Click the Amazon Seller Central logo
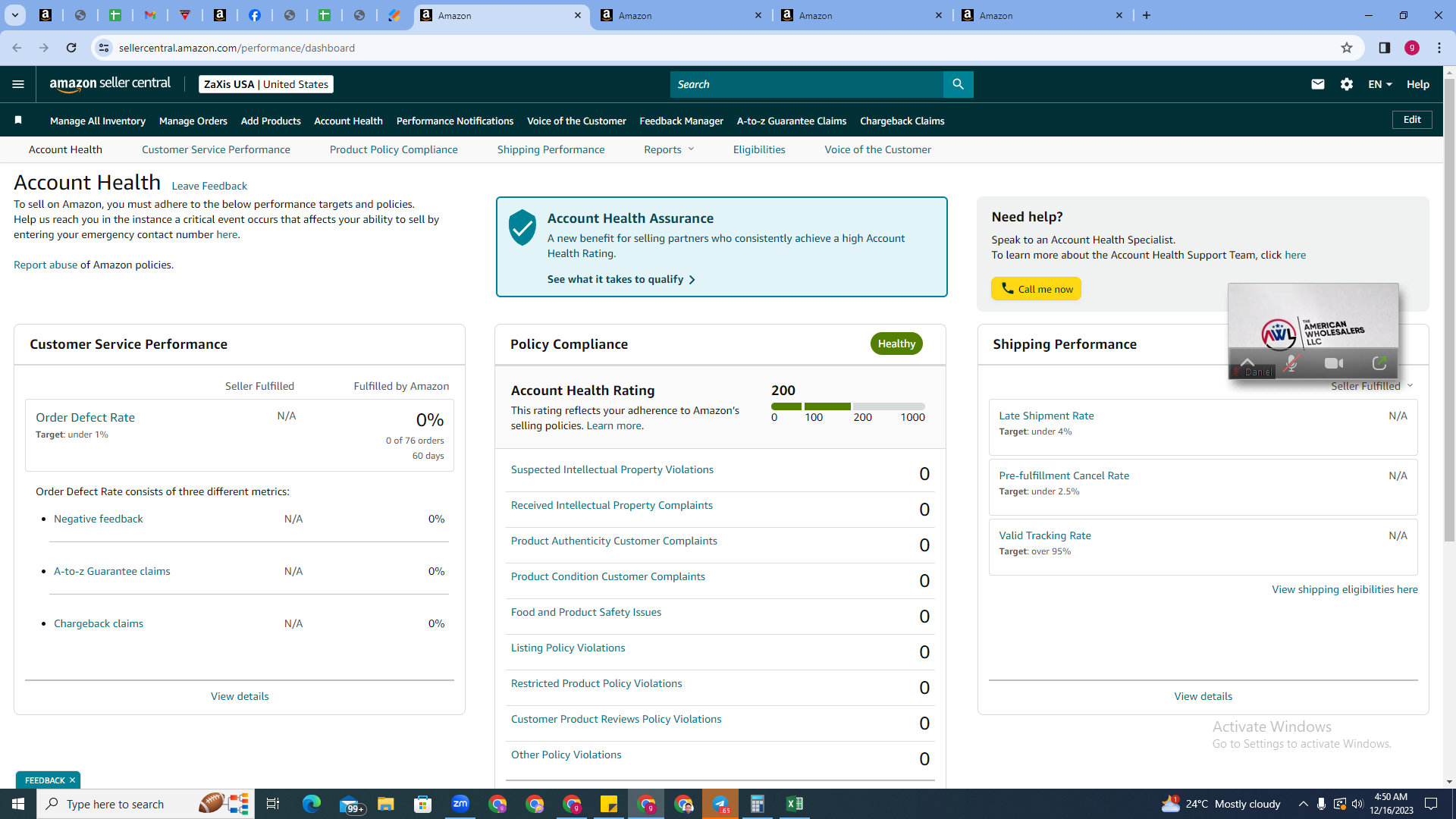The height and width of the screenshot is (819, 1456). tap(110, 84)
